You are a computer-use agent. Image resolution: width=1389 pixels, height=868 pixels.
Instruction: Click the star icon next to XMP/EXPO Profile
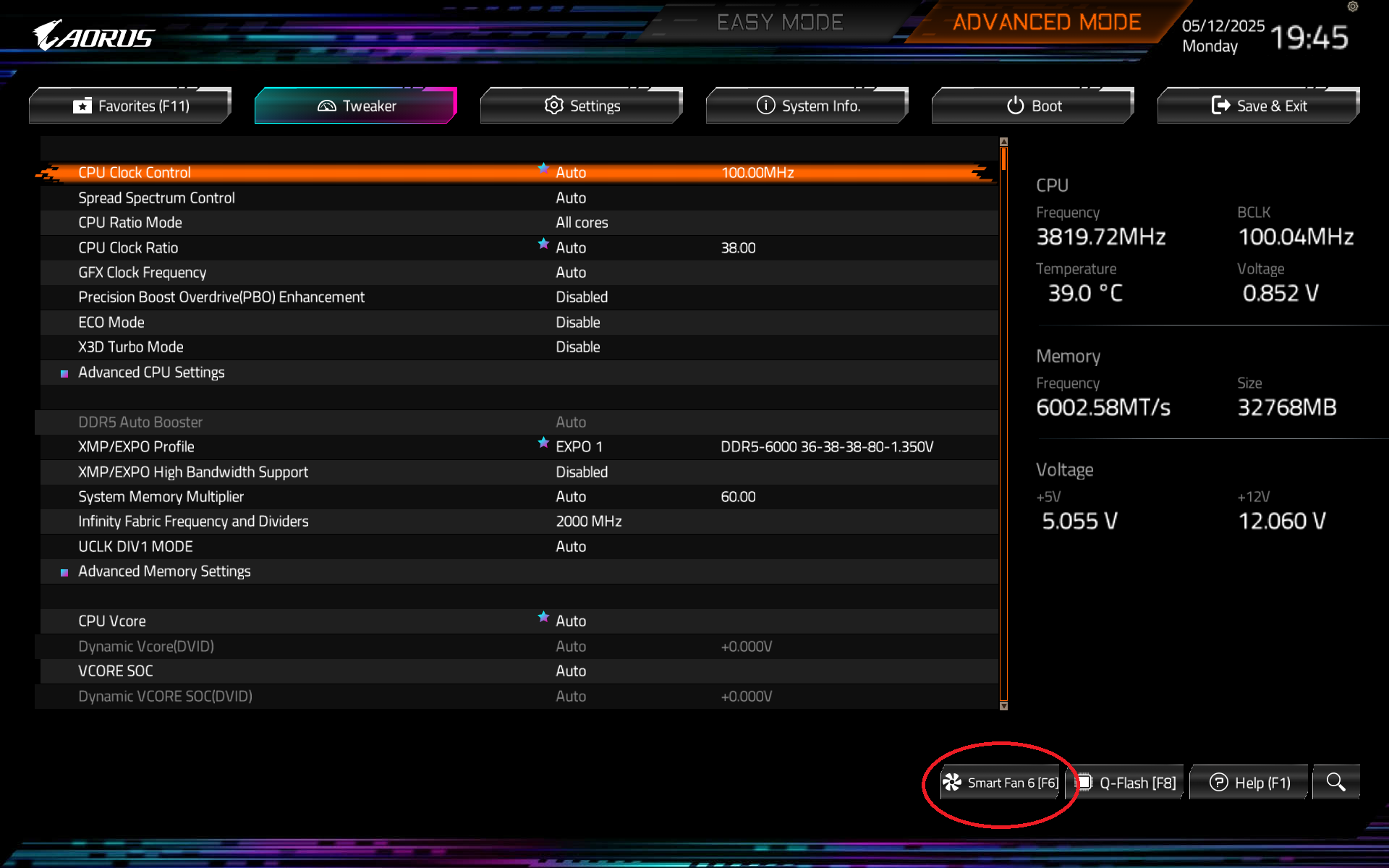(x=543, y=443)
